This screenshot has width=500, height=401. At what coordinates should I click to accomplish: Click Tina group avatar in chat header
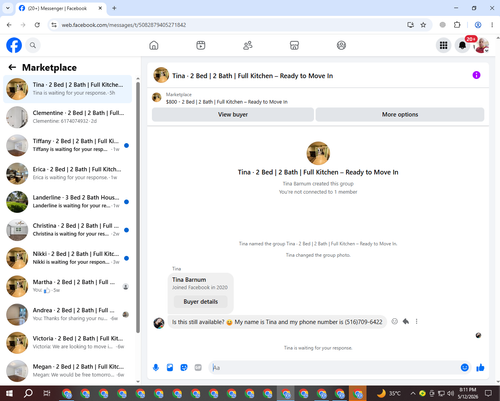[x=161, y=75]
